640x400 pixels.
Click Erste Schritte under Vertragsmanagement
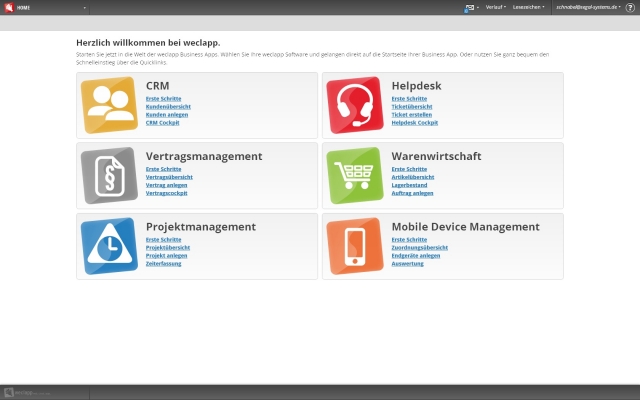click(163, 169)
